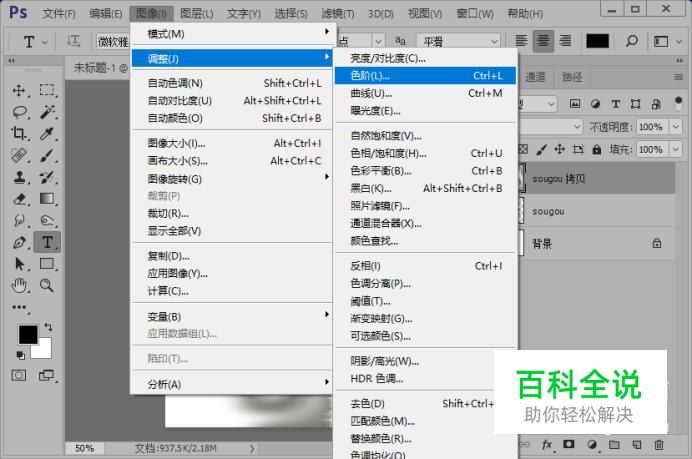Open the tool preset T dropdown arrow
This screenshot has width=692, height=459.
pyautogui.click(x=45, y=42)
